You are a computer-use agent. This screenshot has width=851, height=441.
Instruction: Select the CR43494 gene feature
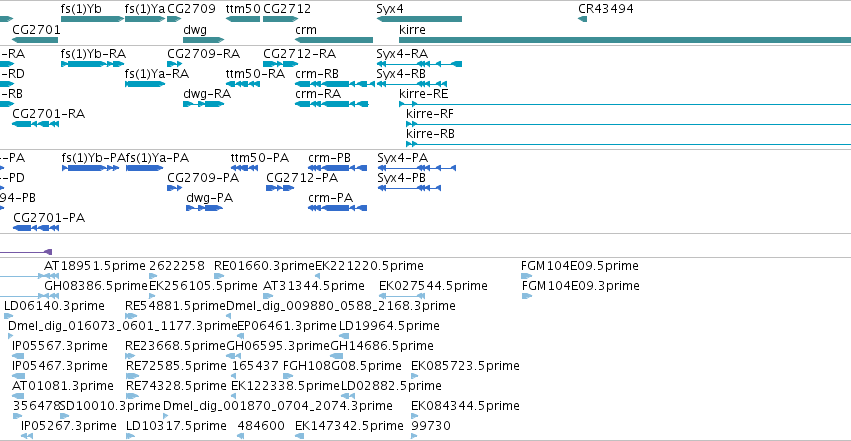tap(582, 20)
